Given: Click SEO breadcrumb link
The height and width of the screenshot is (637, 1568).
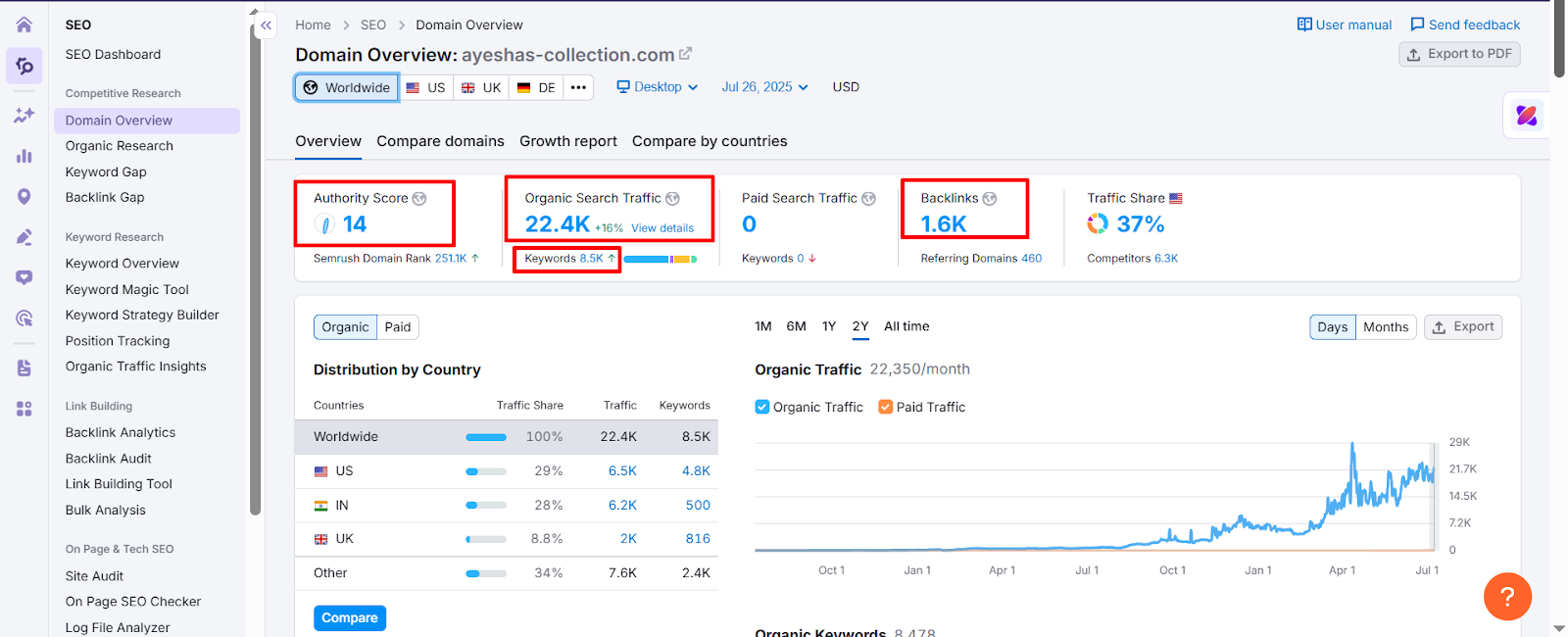Looking at the screenshot, I should pyautogui.click(x=373, y=25).
